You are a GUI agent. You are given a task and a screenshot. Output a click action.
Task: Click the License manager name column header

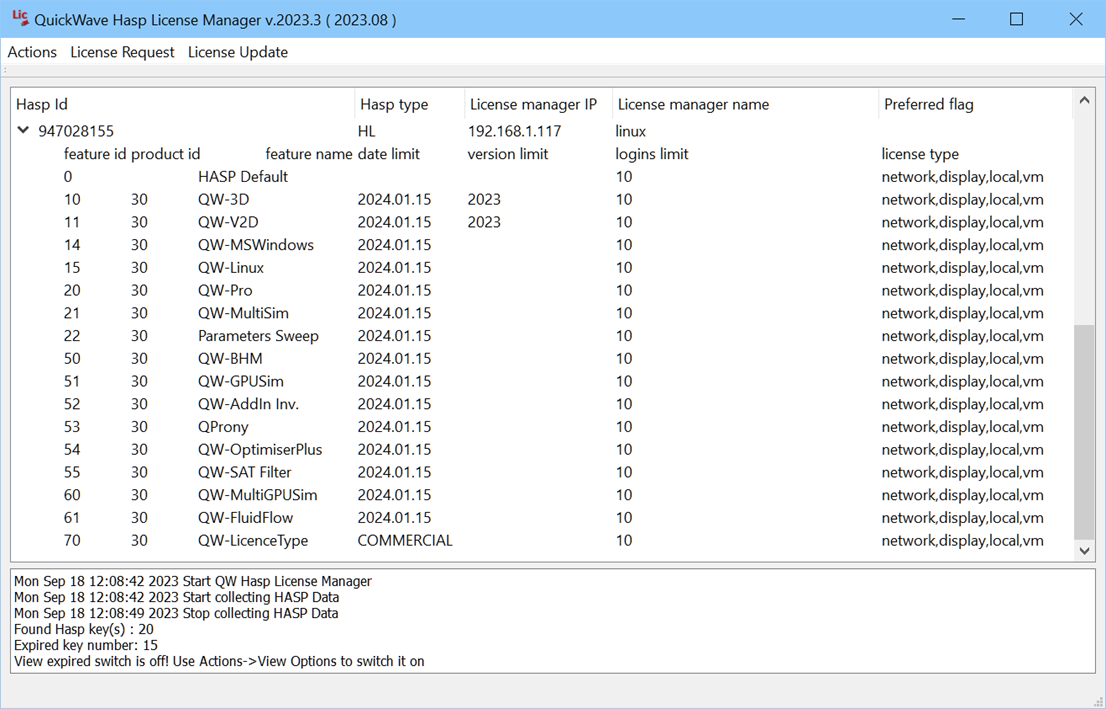(x=746, y=104)
